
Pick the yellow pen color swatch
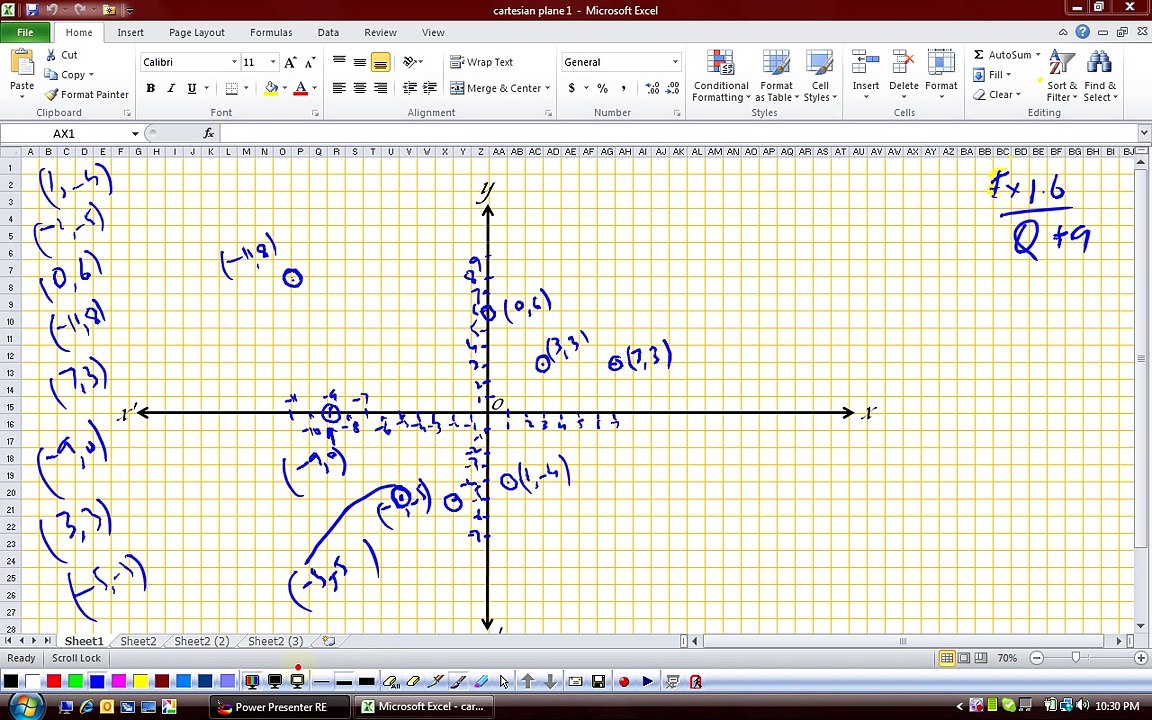tap(140, 681)
